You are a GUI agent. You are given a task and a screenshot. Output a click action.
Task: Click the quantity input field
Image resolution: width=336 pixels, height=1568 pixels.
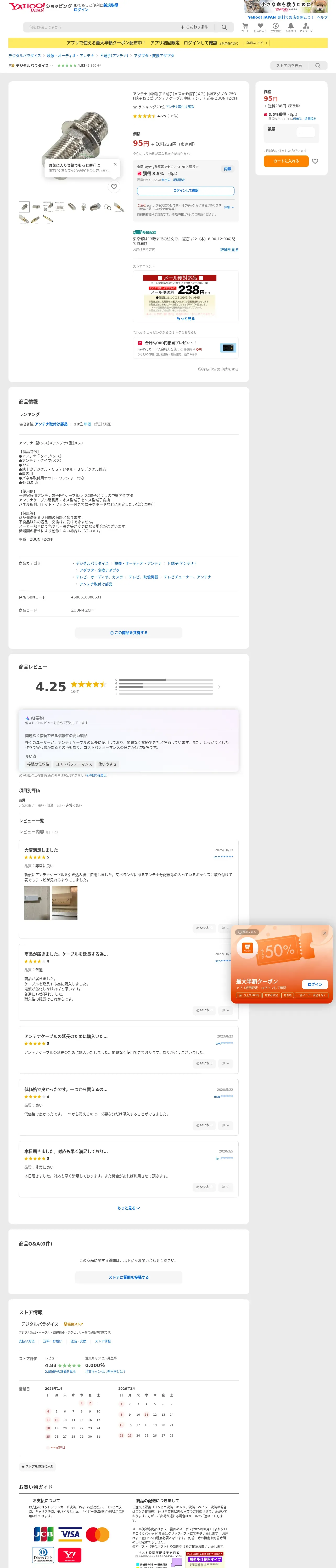tap(305, 132)
